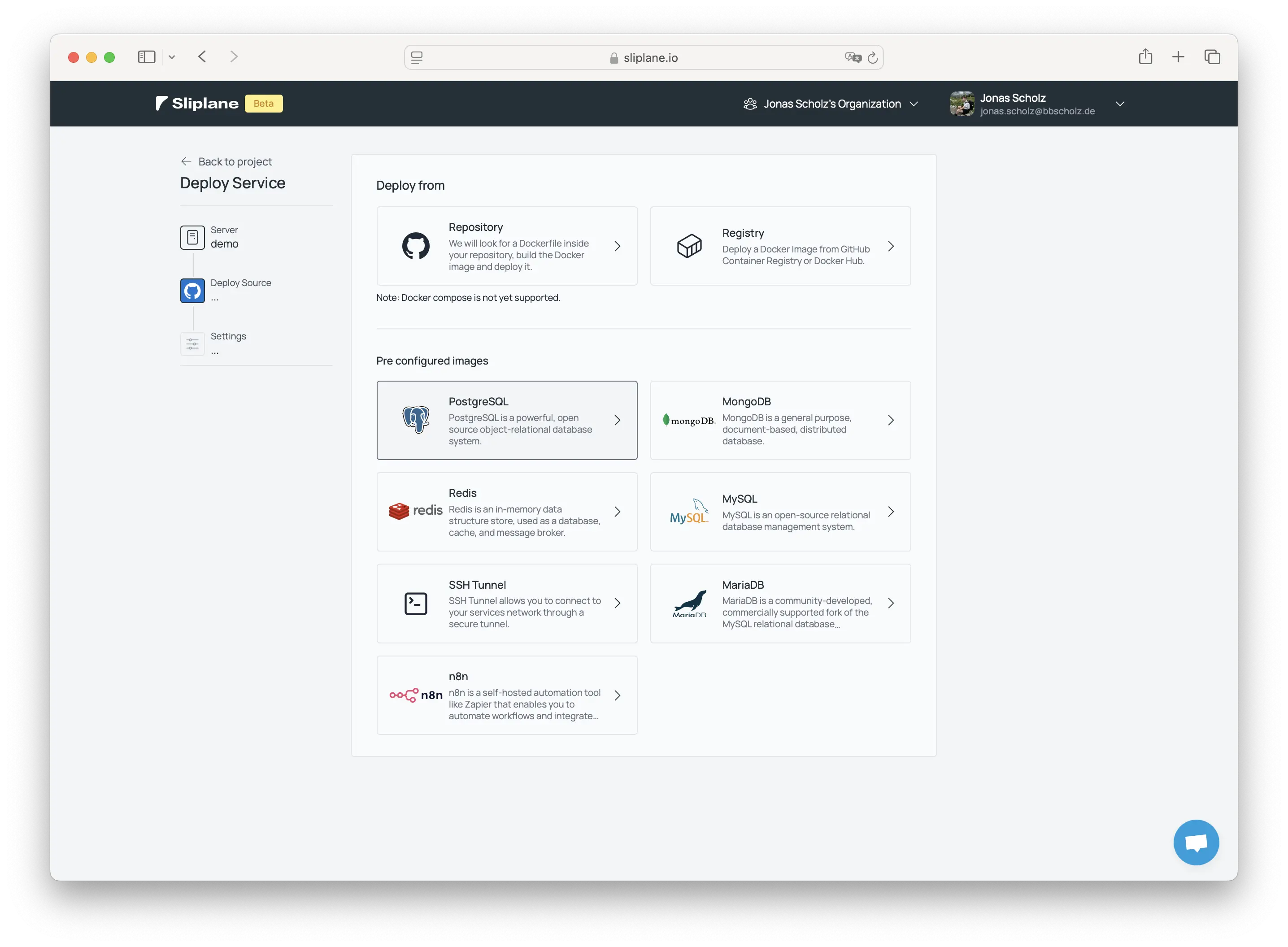The width and height of the screenshot is (1288, 947).
Task: Expand Safari sidebar options chevron
Action: click(x=171, y=57)
